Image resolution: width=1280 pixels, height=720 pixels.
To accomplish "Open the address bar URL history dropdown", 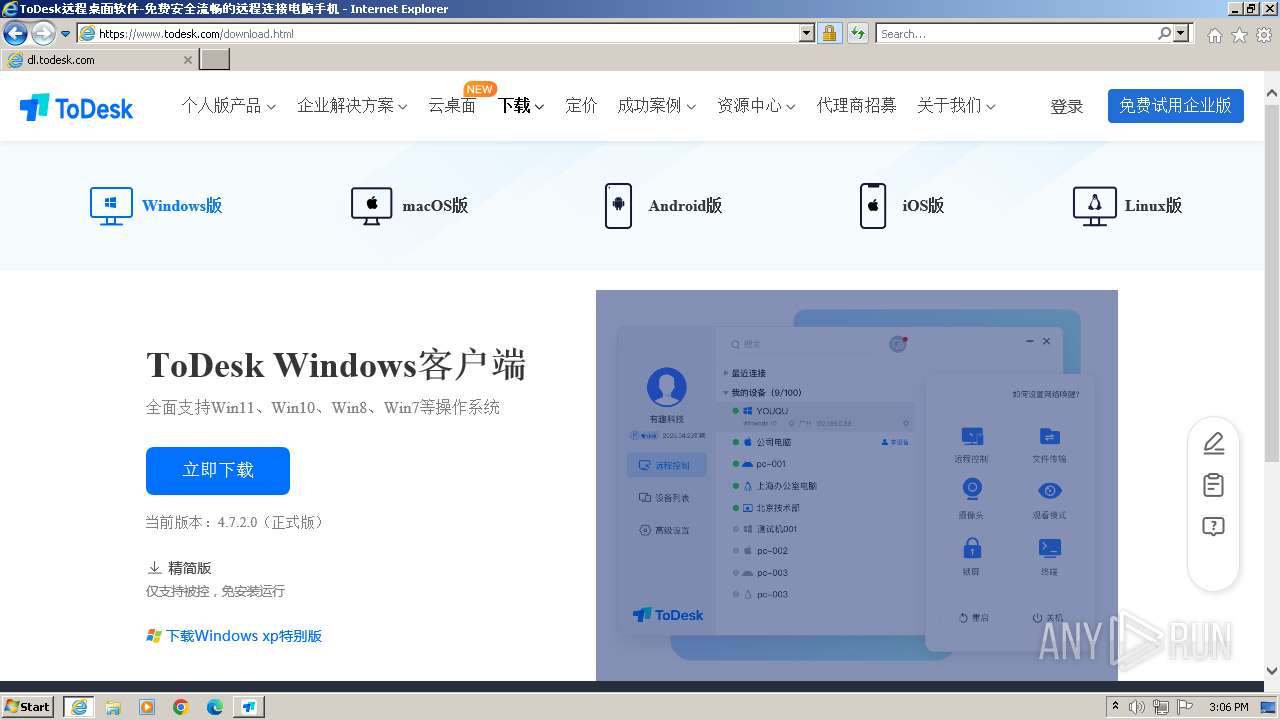I will 807,34.
